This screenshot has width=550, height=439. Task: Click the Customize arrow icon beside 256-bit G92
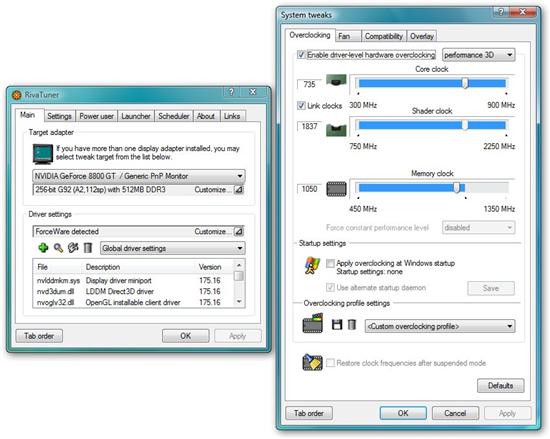click(239, 190)
